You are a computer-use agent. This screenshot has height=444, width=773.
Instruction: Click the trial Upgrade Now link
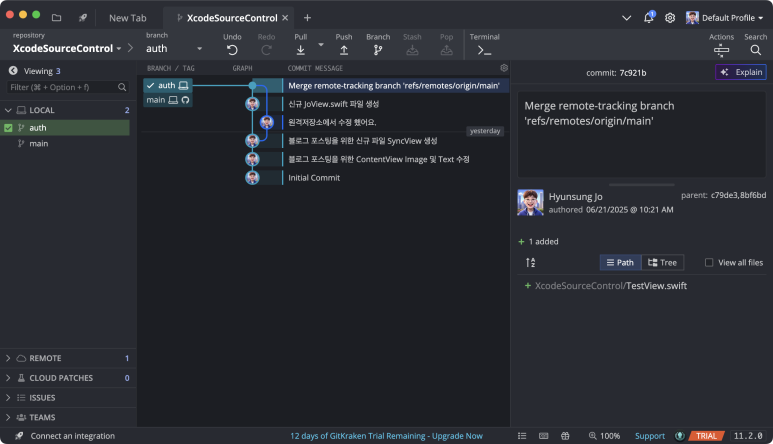click(x=386, y=436)
